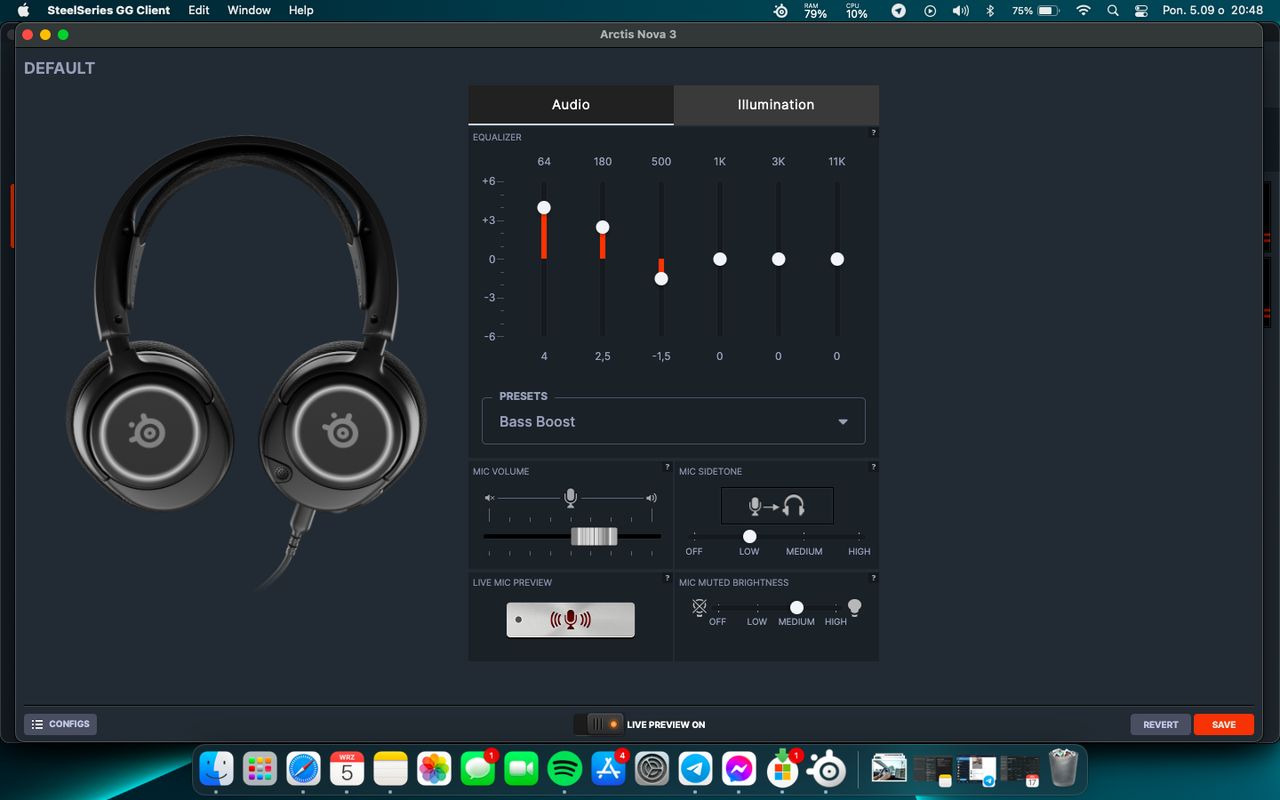
Task: Select the Audio tab
Action: [571, 105]
